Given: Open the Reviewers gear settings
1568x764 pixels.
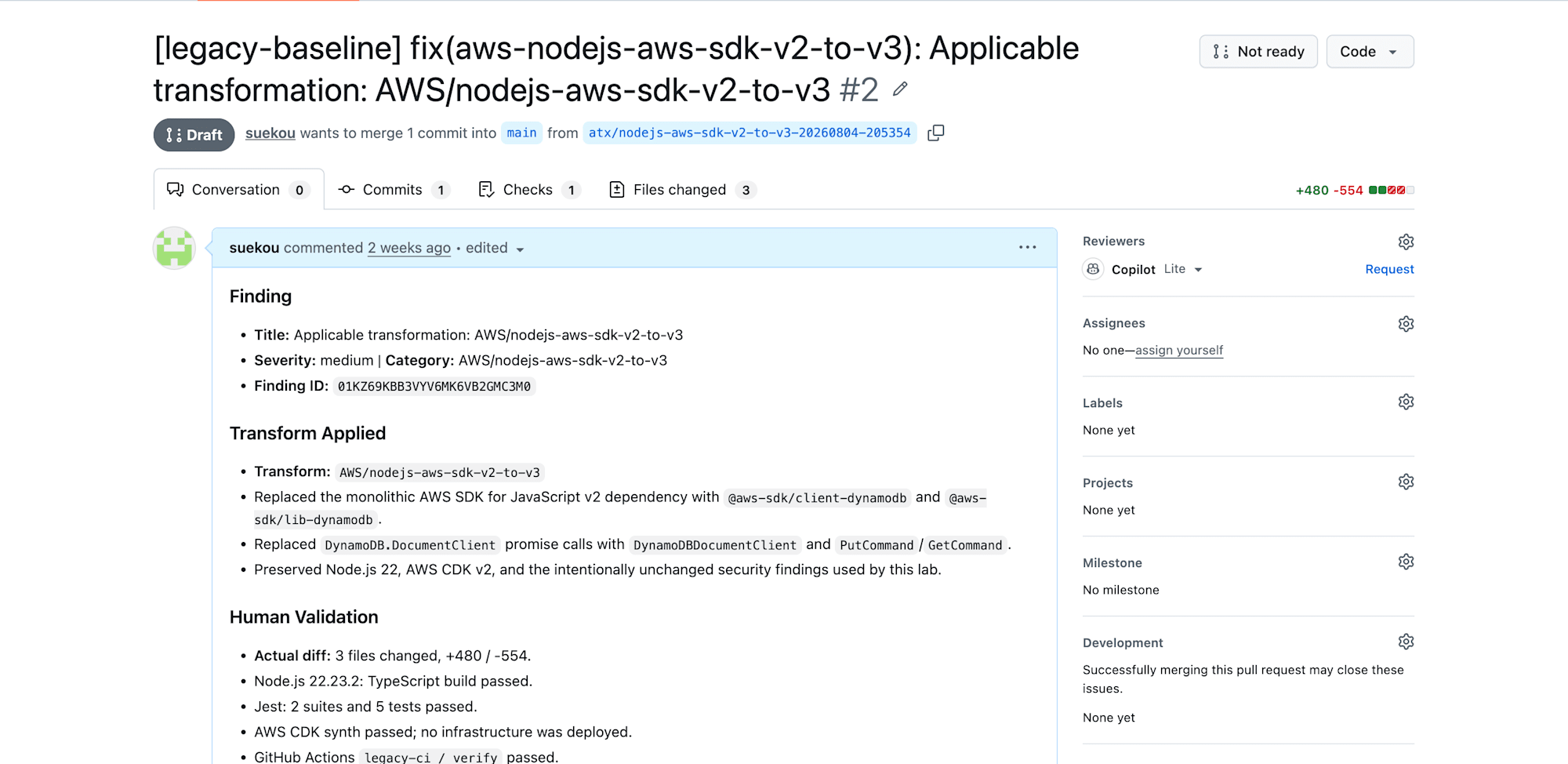Looking at the screenshot, I should [x=1406, y=242].
